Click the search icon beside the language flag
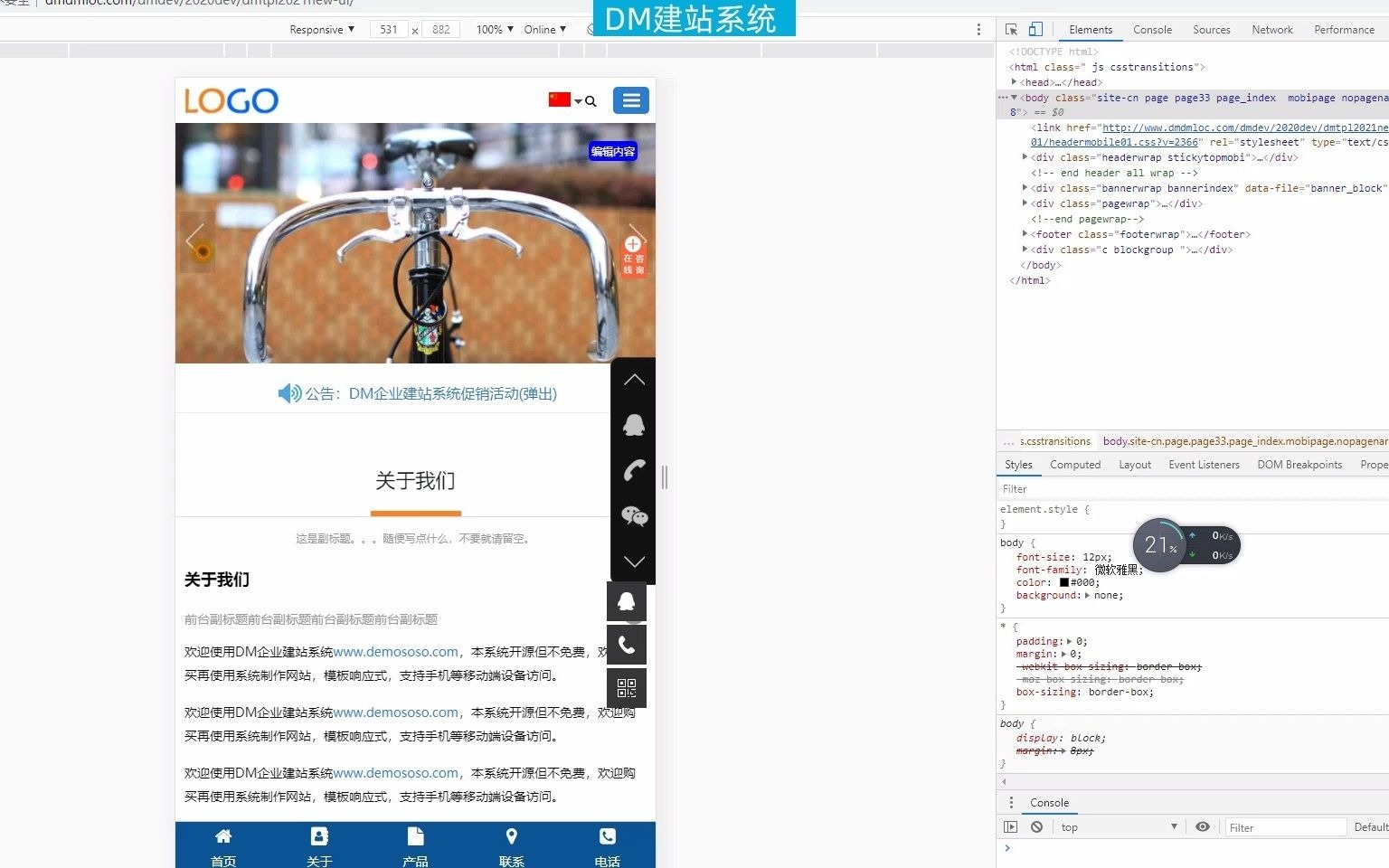Screen dimensions: 1389x868 click(591, 101)
